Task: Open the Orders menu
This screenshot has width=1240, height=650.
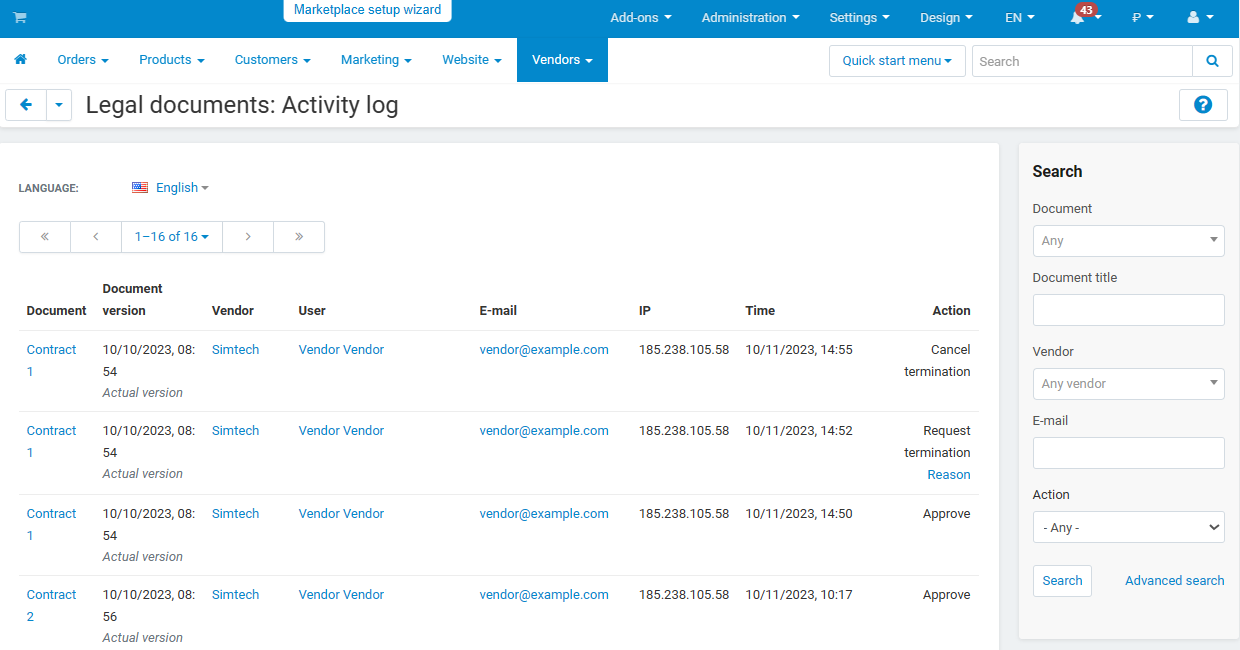Action: pyautogui.click(x=83, y=60)
